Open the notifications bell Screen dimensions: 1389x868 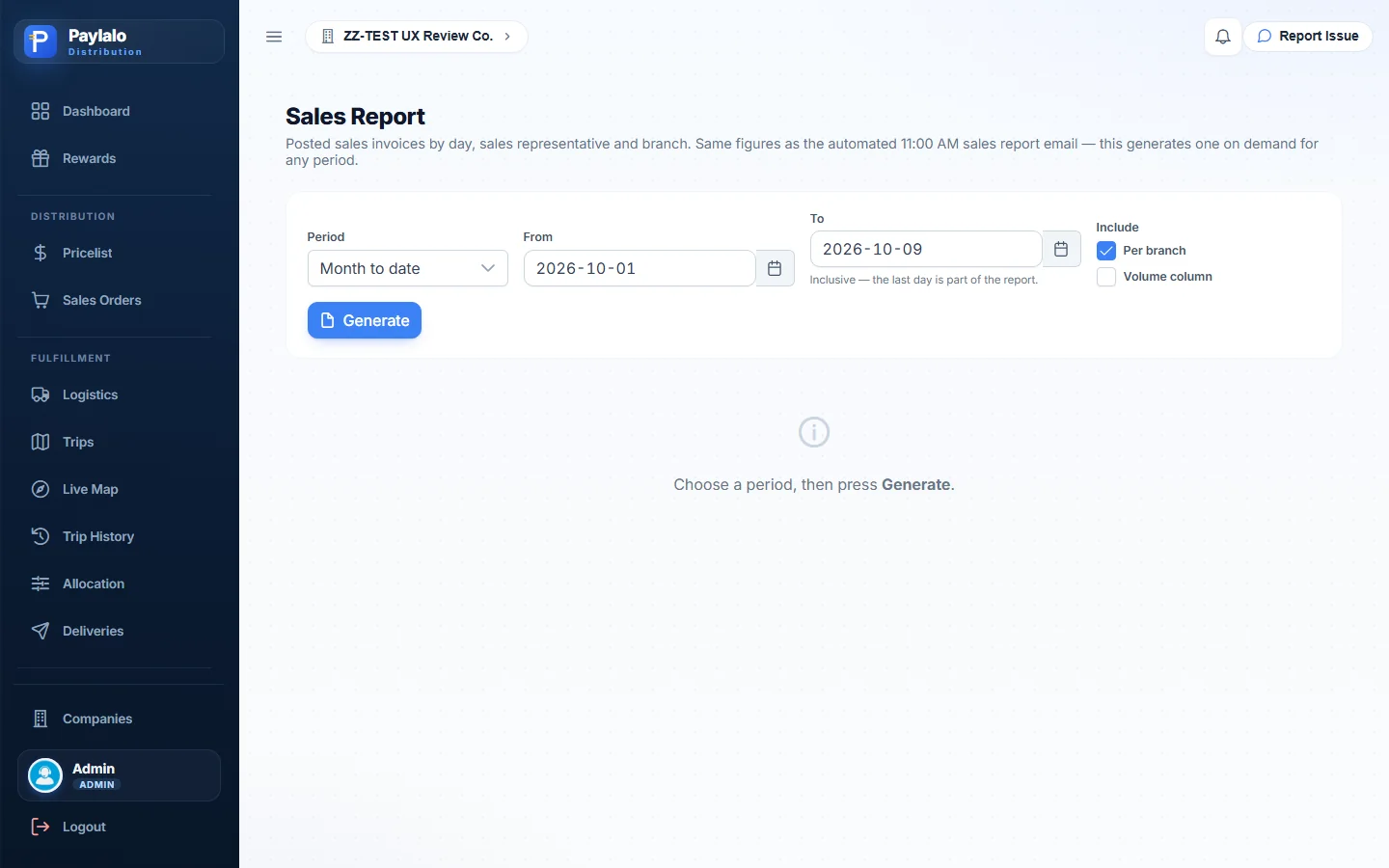tap(1222, 37)
